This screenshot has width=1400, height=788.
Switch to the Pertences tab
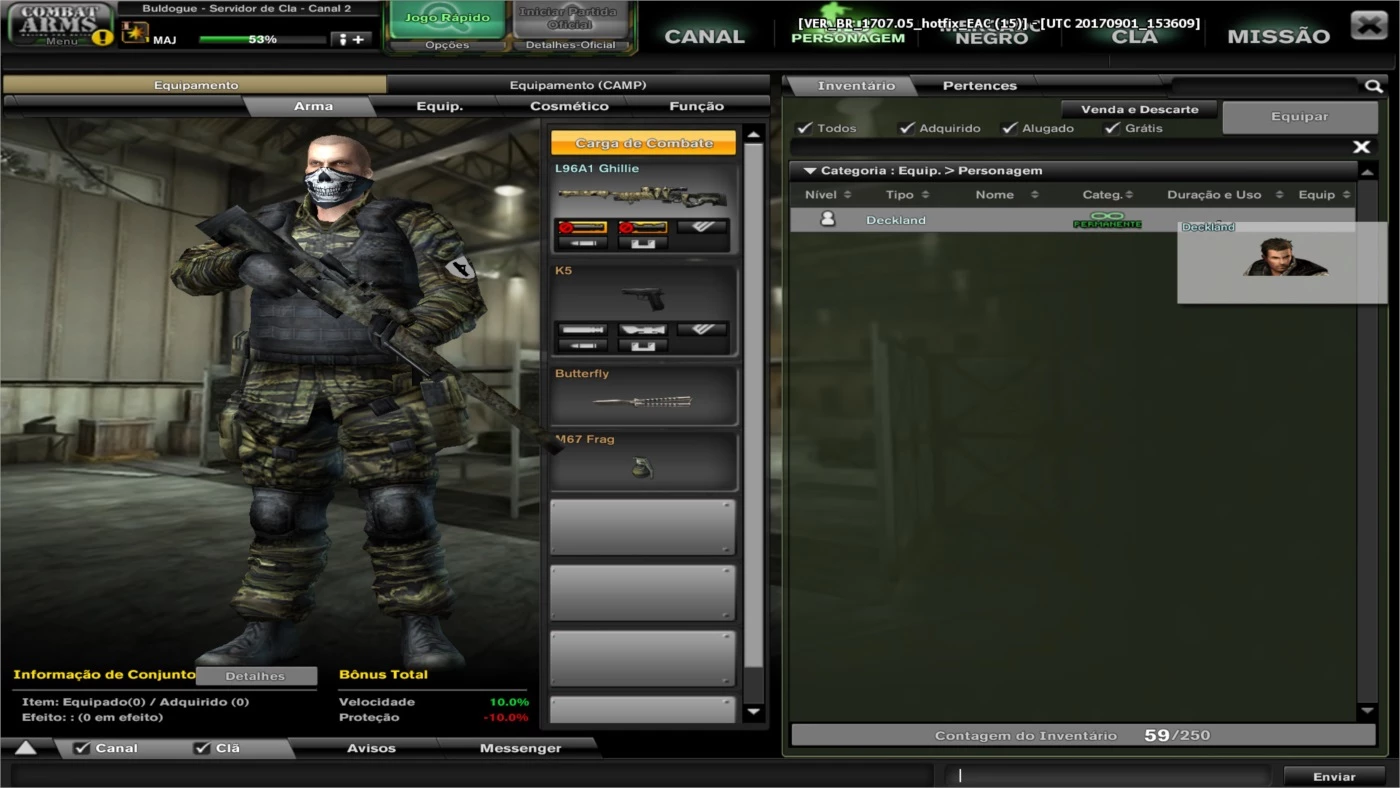[979, 86]
